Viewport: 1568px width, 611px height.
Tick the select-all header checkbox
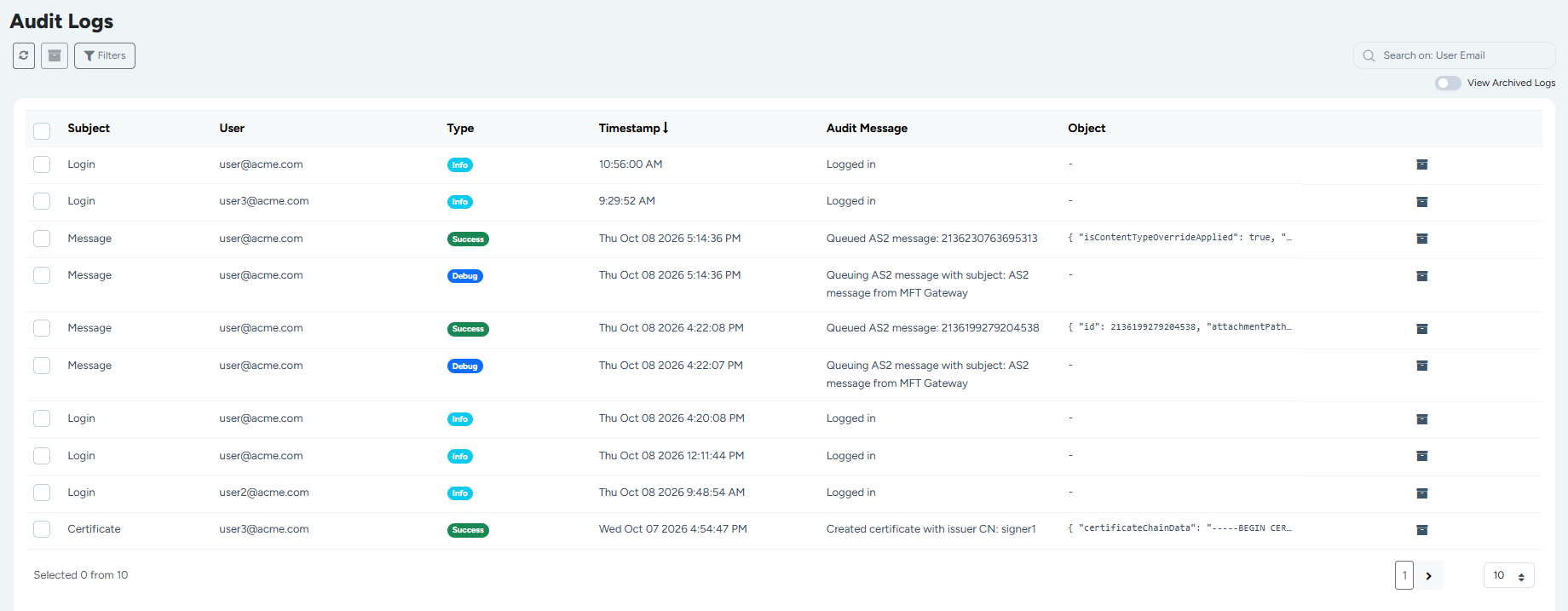42,130
